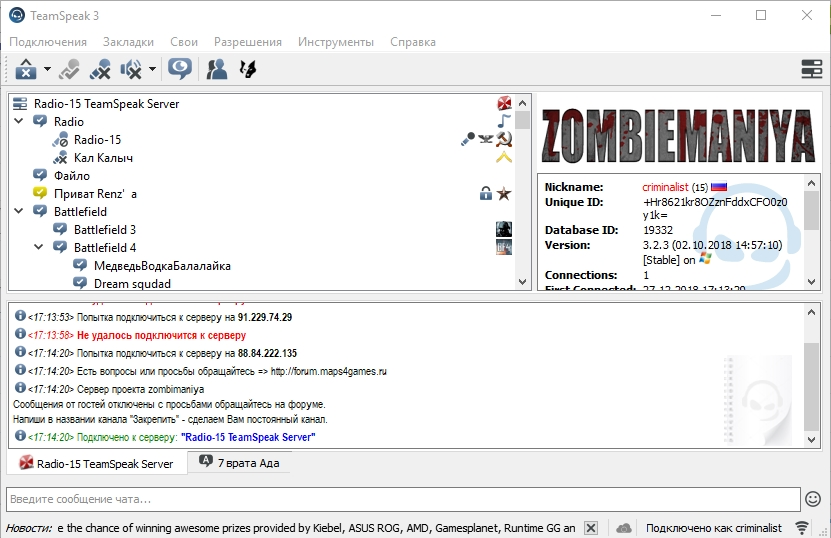This screenshot has width=831, height=538.
Task: Select the МедведьВодкаБалалайка channel
Action: pyautogui.click(x=162, y=266)
